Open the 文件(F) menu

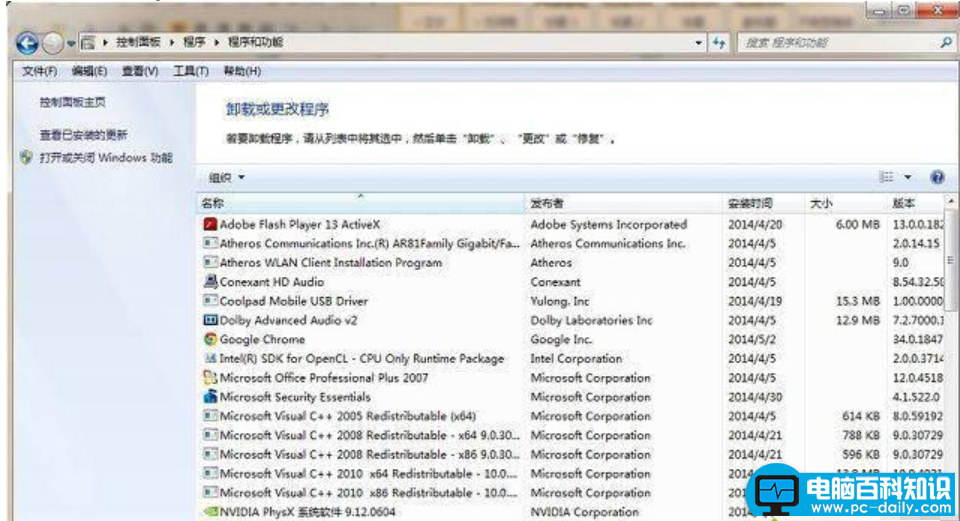[39, 71]
